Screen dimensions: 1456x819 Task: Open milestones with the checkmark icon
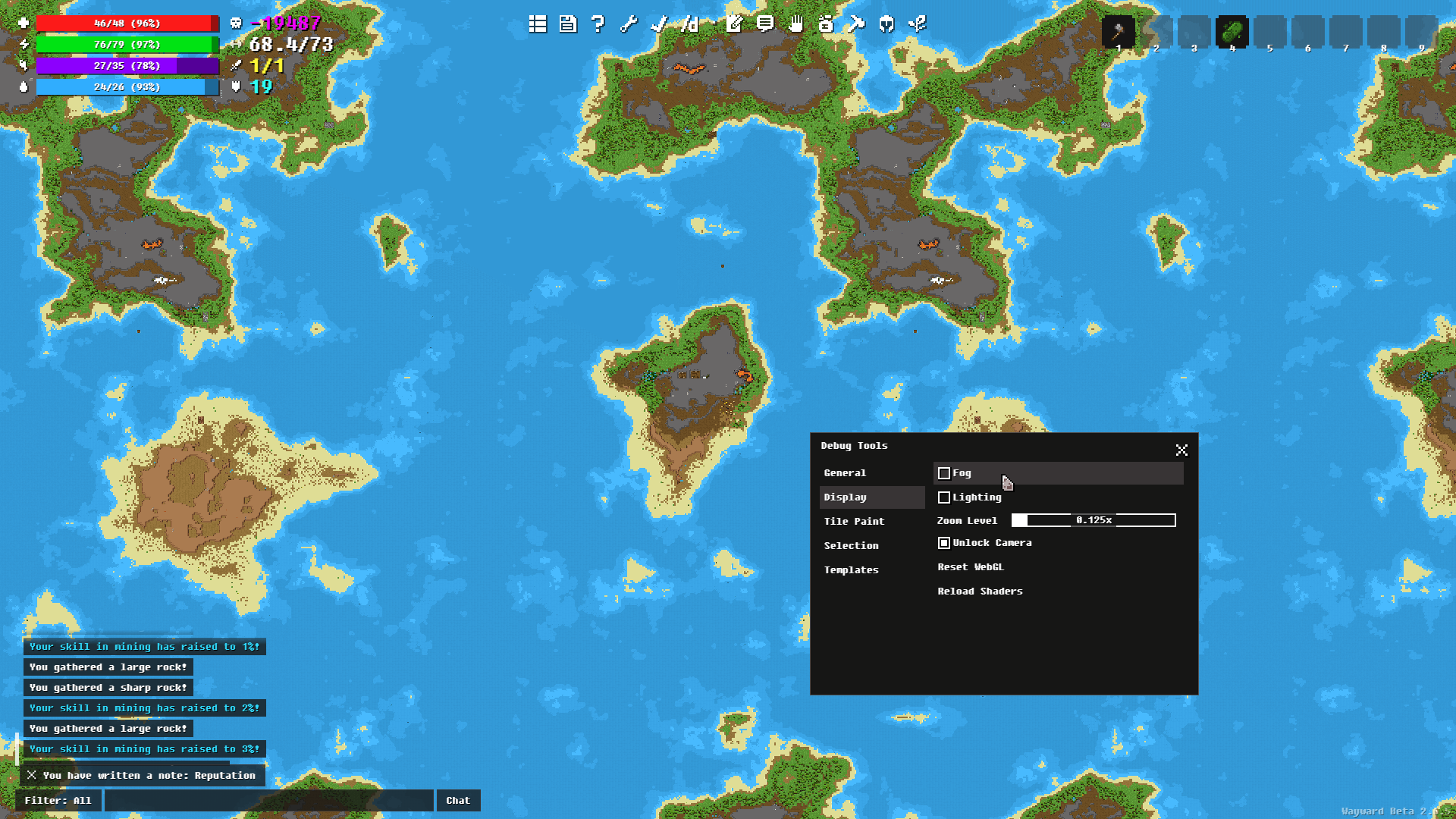pos(659,24)
